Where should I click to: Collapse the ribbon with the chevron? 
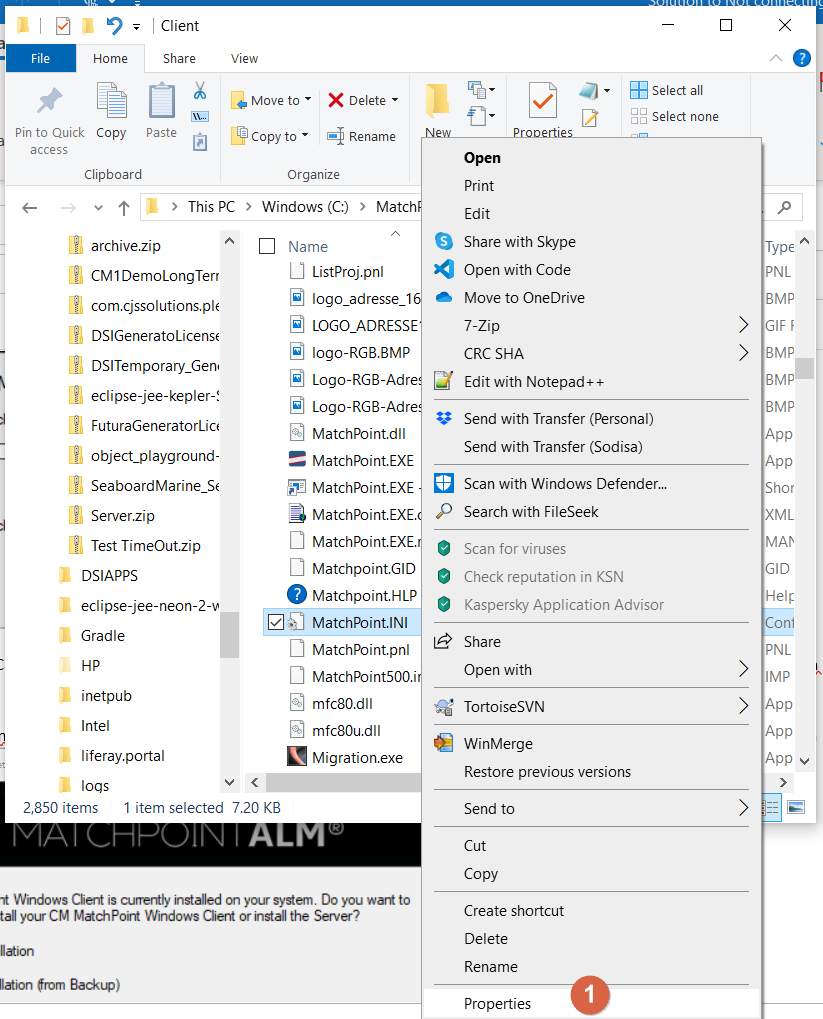point(776,58)
